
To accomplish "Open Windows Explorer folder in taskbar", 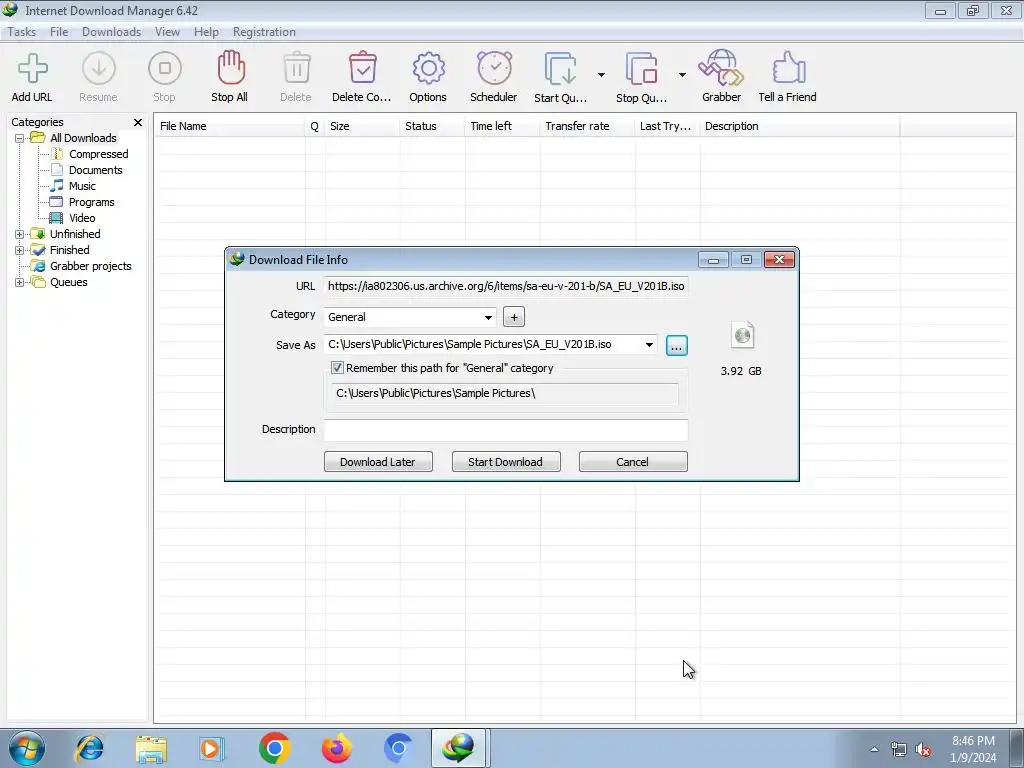I will (x=151, y=748).
